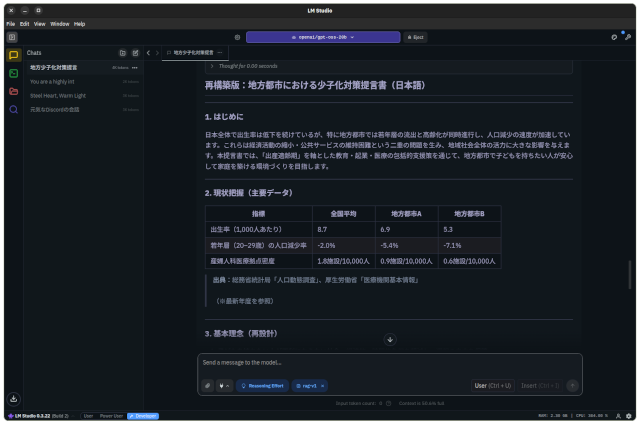Toggle the sidebar panel icon

12,37
